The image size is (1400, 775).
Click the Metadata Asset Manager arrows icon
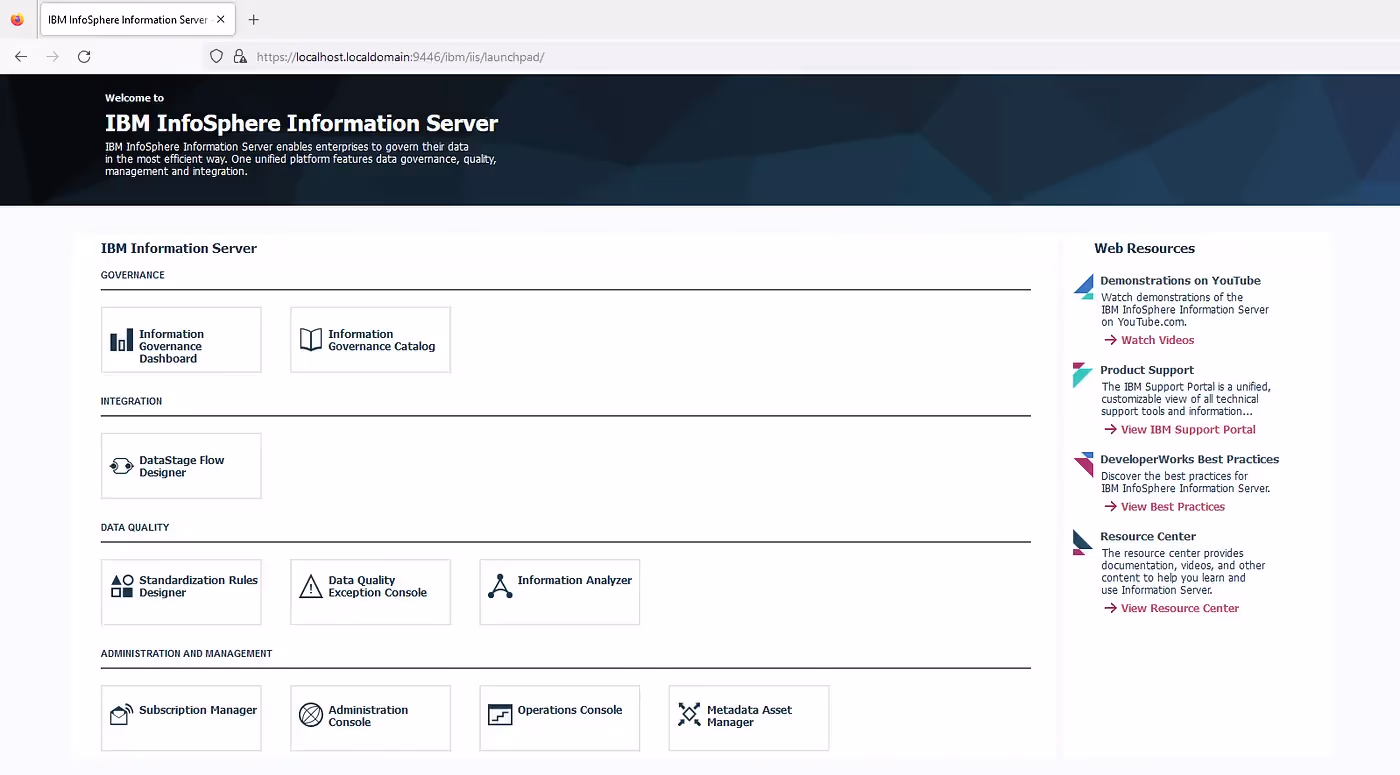click(x=689, y=714)
